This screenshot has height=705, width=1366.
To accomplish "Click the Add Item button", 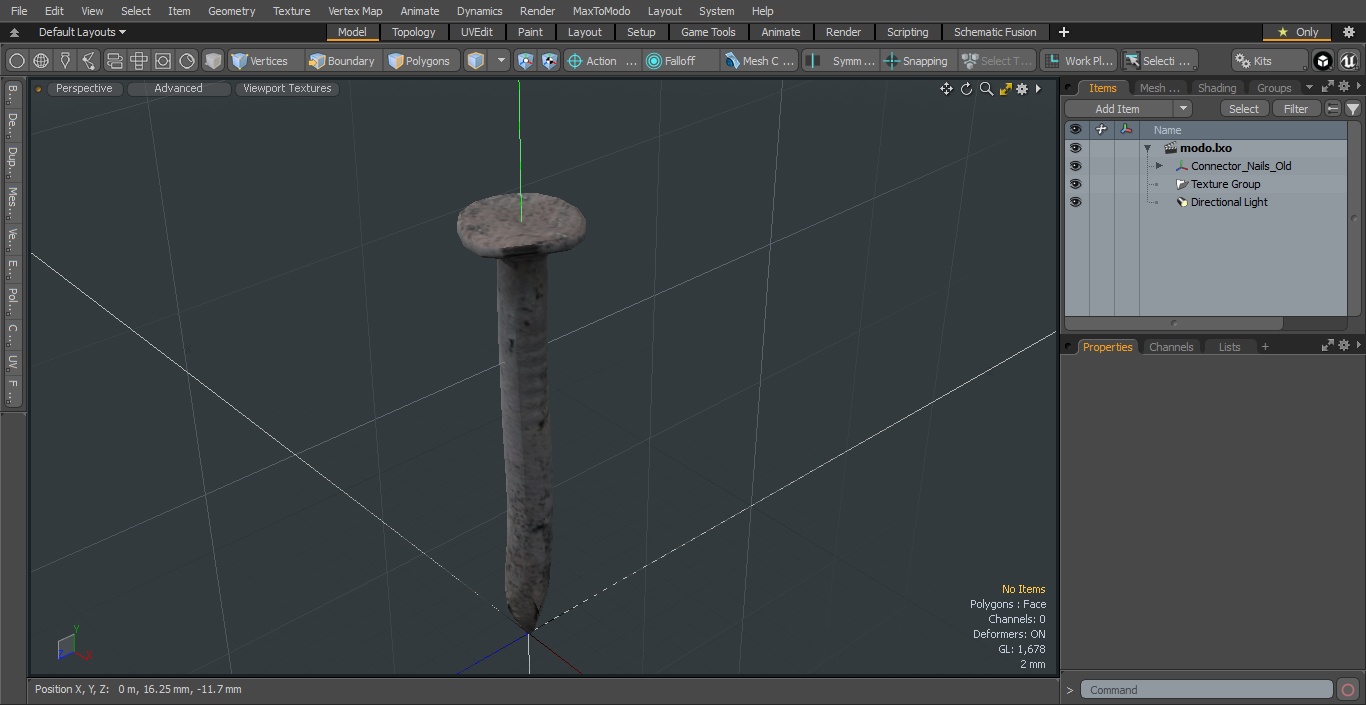I will coord(1117,109).
